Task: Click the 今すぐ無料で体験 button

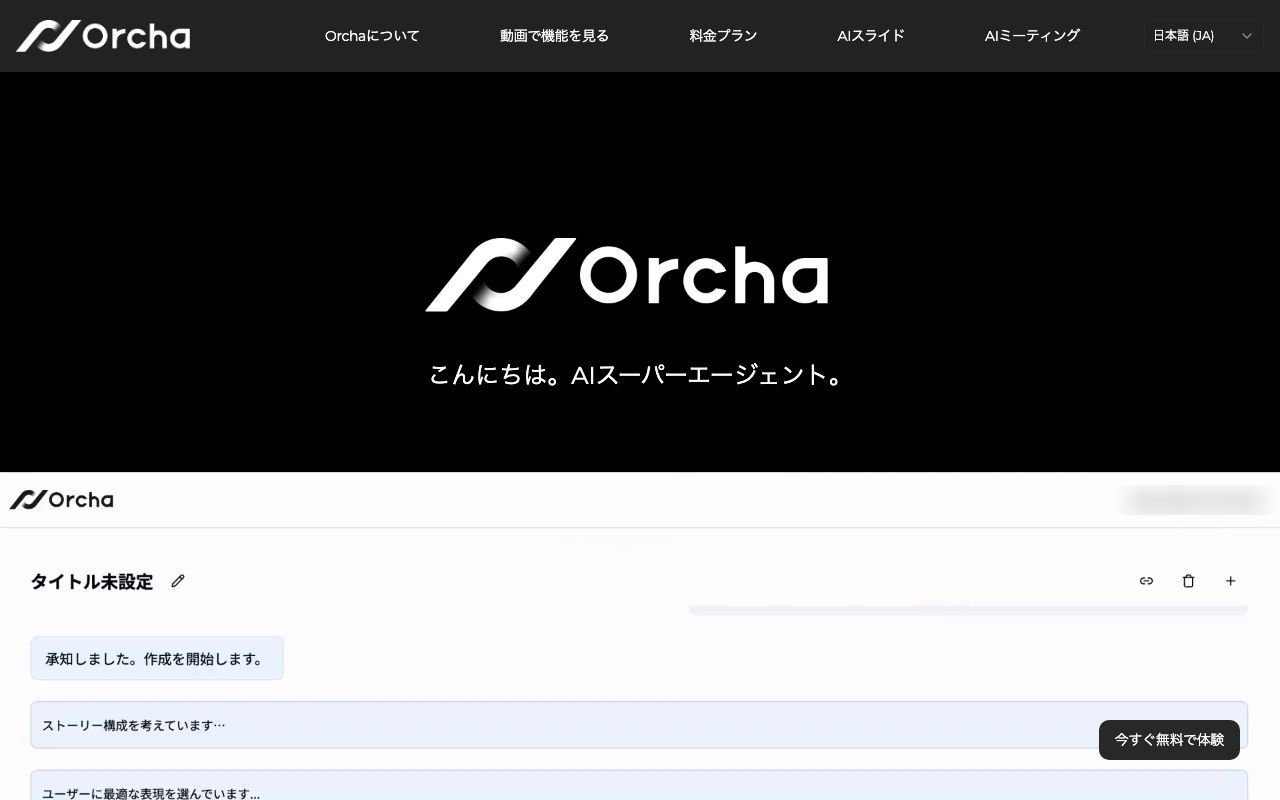Action: [1169, 740]
